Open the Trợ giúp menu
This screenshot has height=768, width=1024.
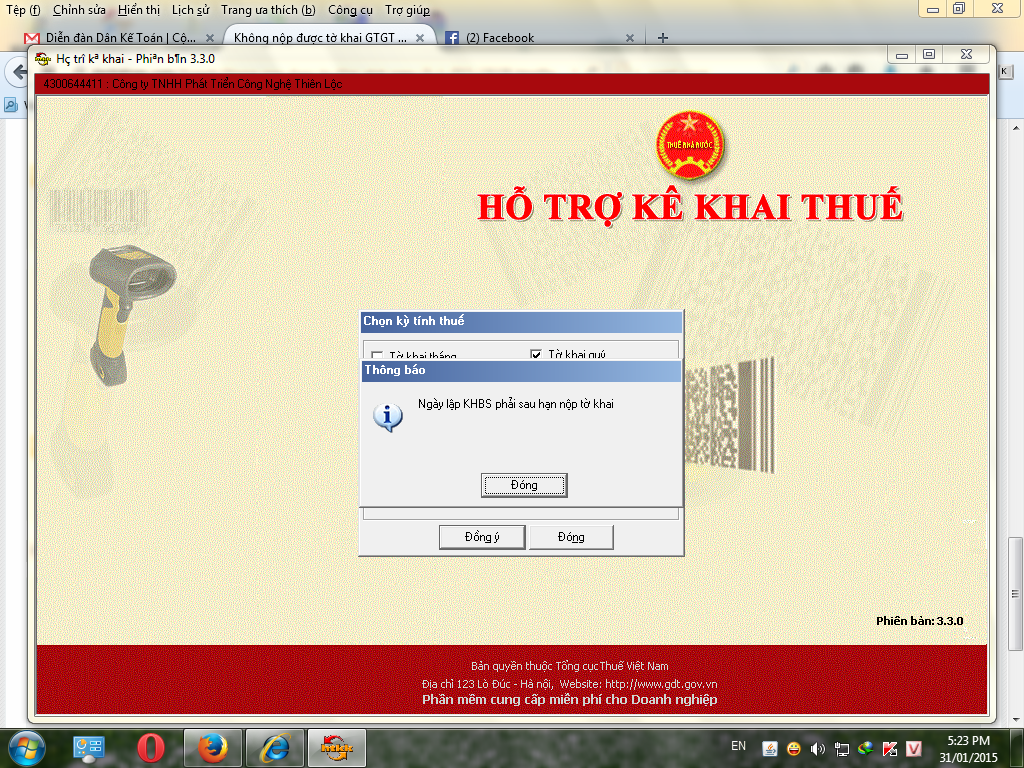click(407, 10)
